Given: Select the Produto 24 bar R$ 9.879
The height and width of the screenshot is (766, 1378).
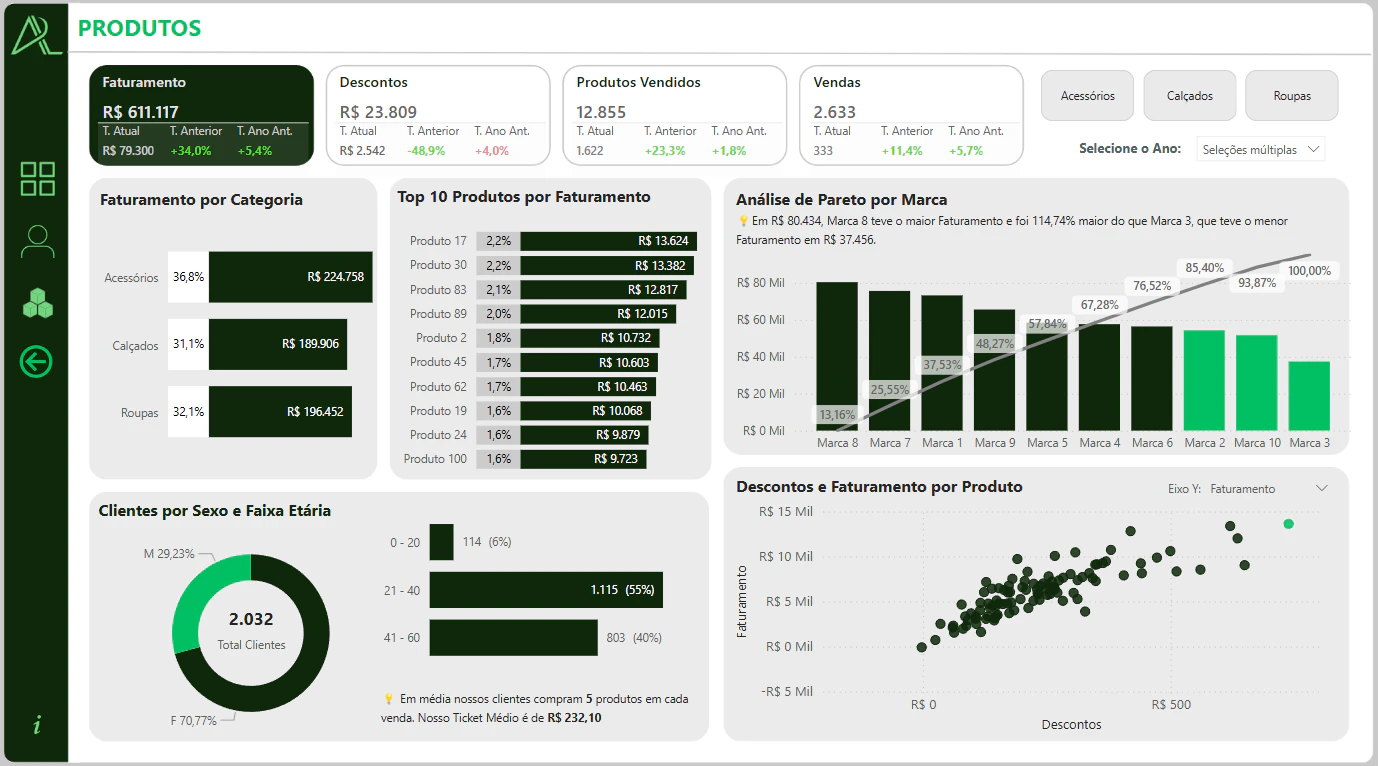Looking at the screenshot, I should pyautogui.click(x=584, y=435).
